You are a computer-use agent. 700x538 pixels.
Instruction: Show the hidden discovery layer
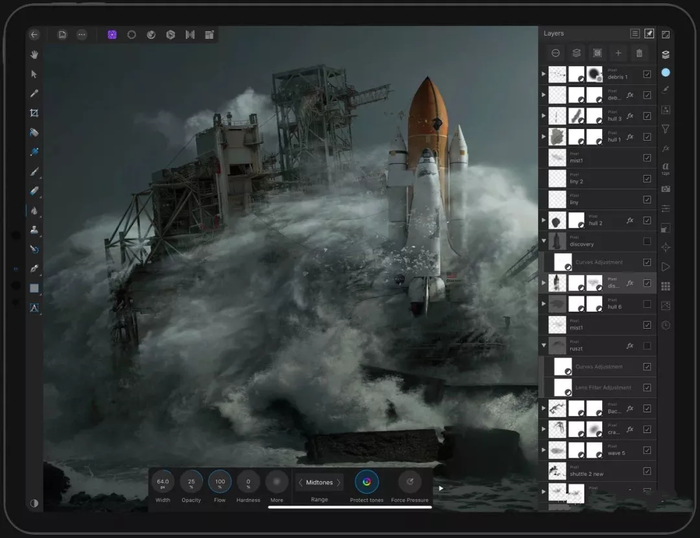pyautogui.click(x=647, y=241)
